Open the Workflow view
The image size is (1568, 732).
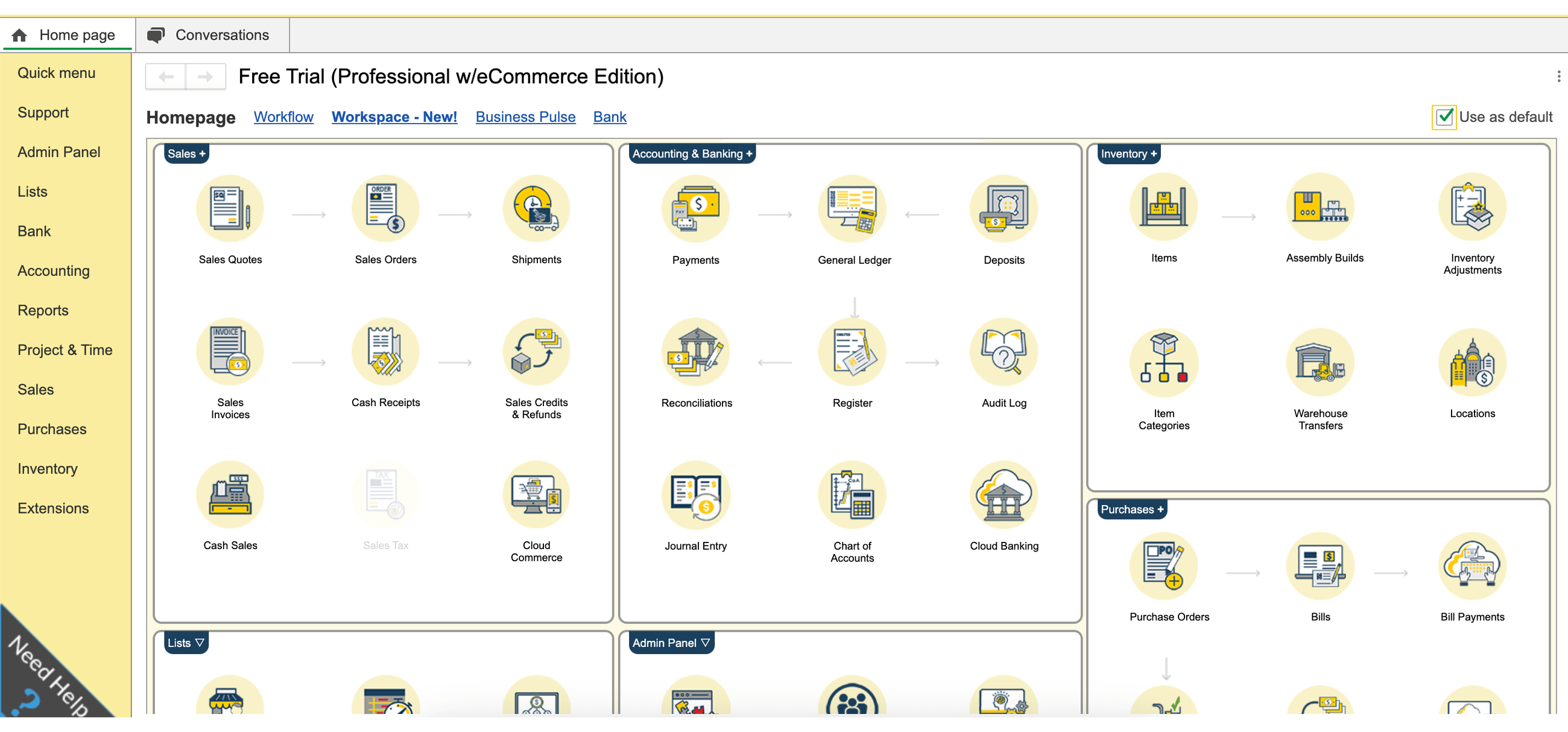tap(283, 116)
